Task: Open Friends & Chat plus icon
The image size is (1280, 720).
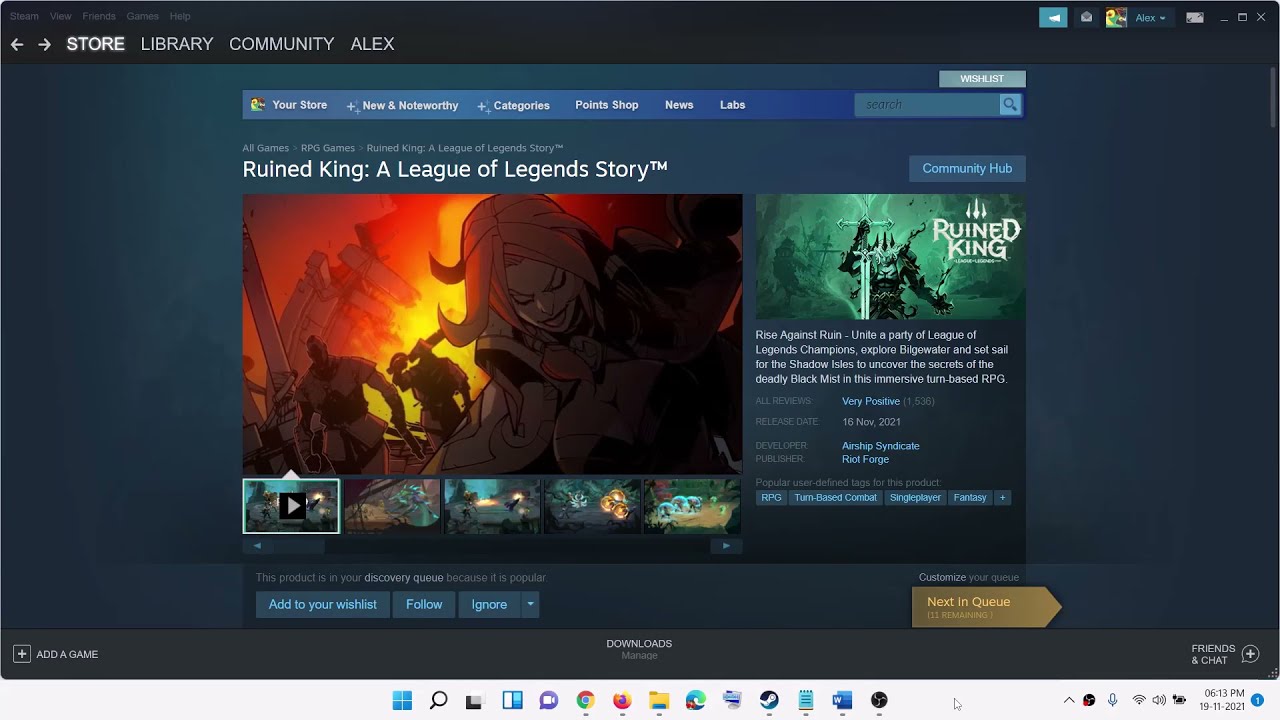Action: 1250,654
